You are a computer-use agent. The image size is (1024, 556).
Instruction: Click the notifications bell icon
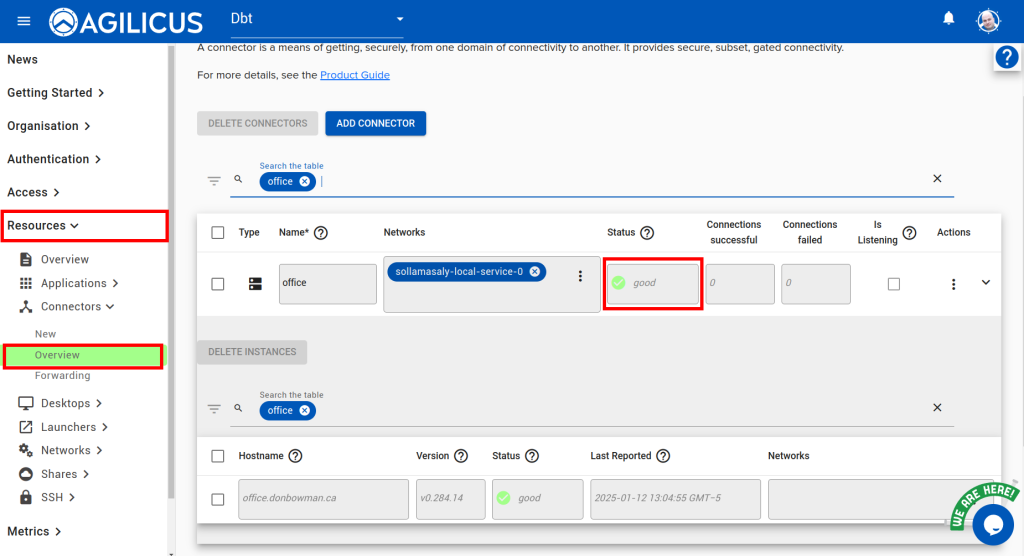point(948,19)
